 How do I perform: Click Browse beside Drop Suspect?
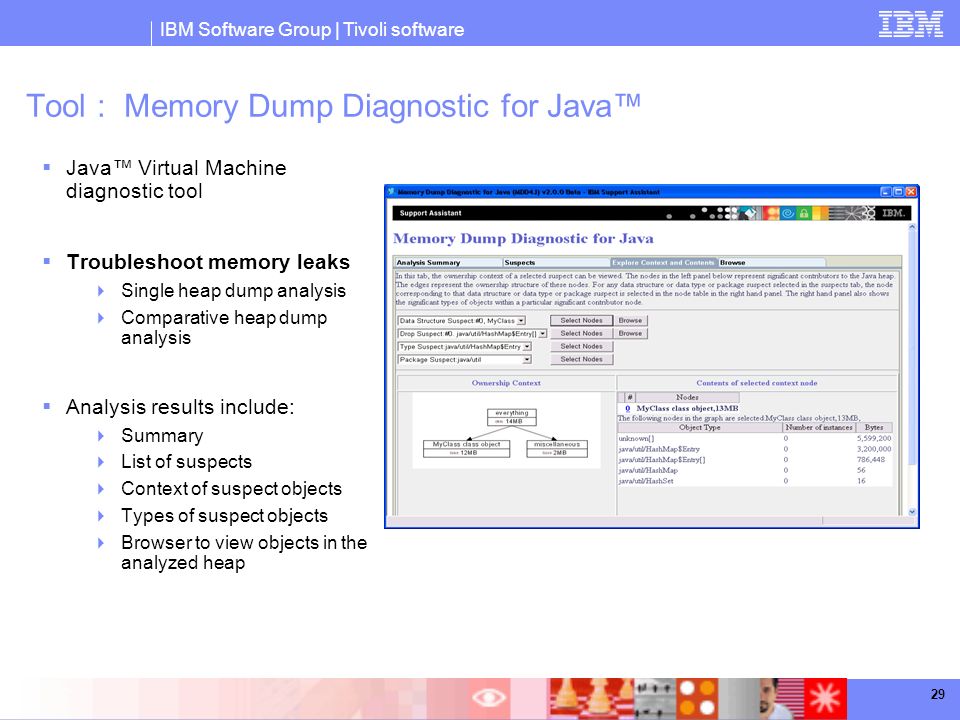pyautogui.click(x=630, y=334)
